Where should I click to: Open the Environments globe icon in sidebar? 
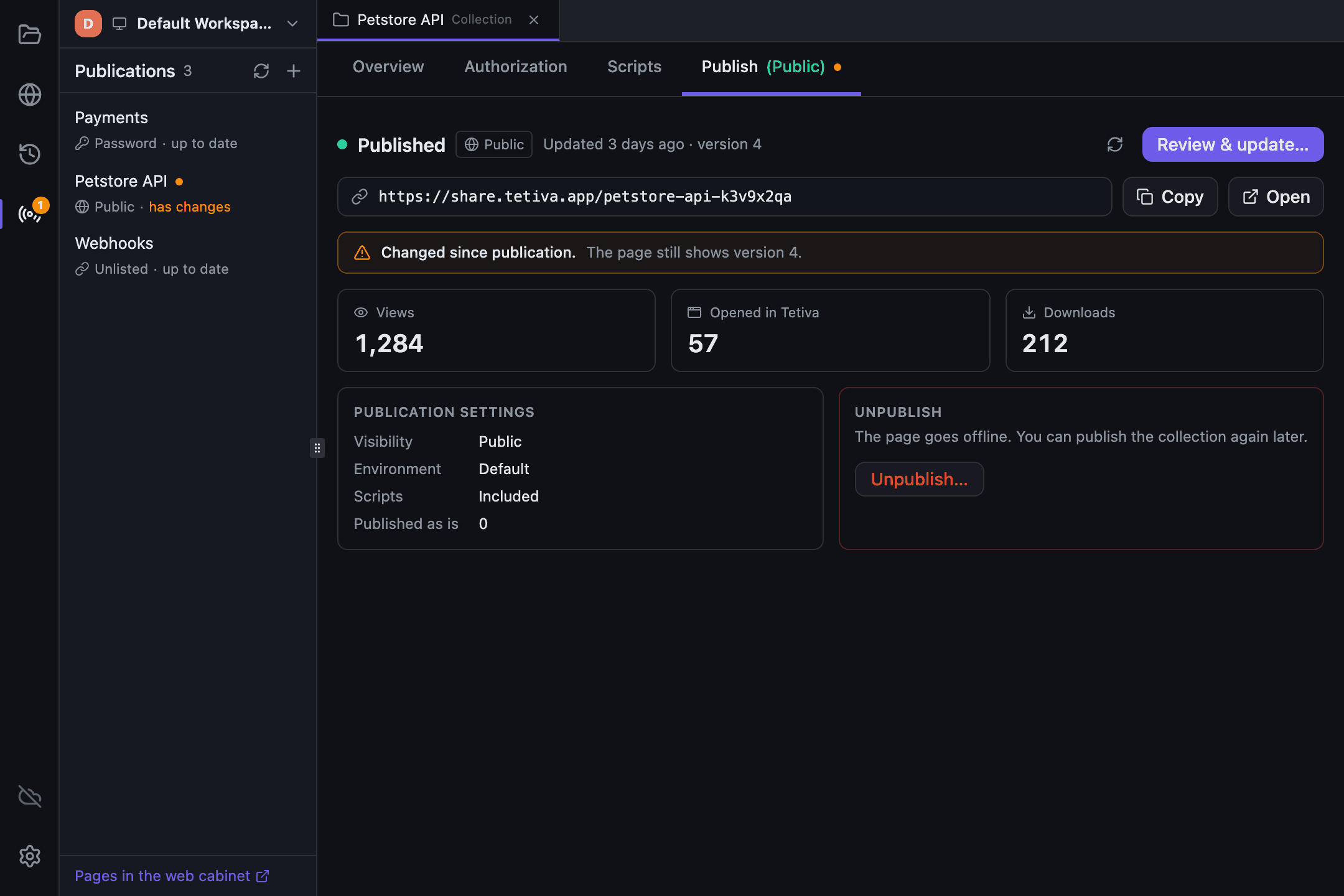(29, 95)
